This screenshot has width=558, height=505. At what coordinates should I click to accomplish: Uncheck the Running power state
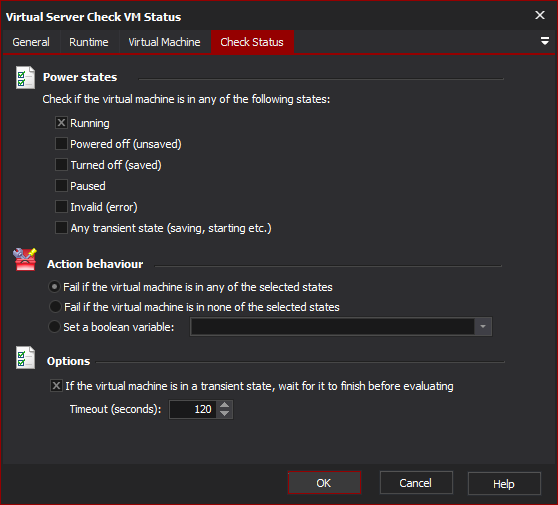click(x=61, y=123)
